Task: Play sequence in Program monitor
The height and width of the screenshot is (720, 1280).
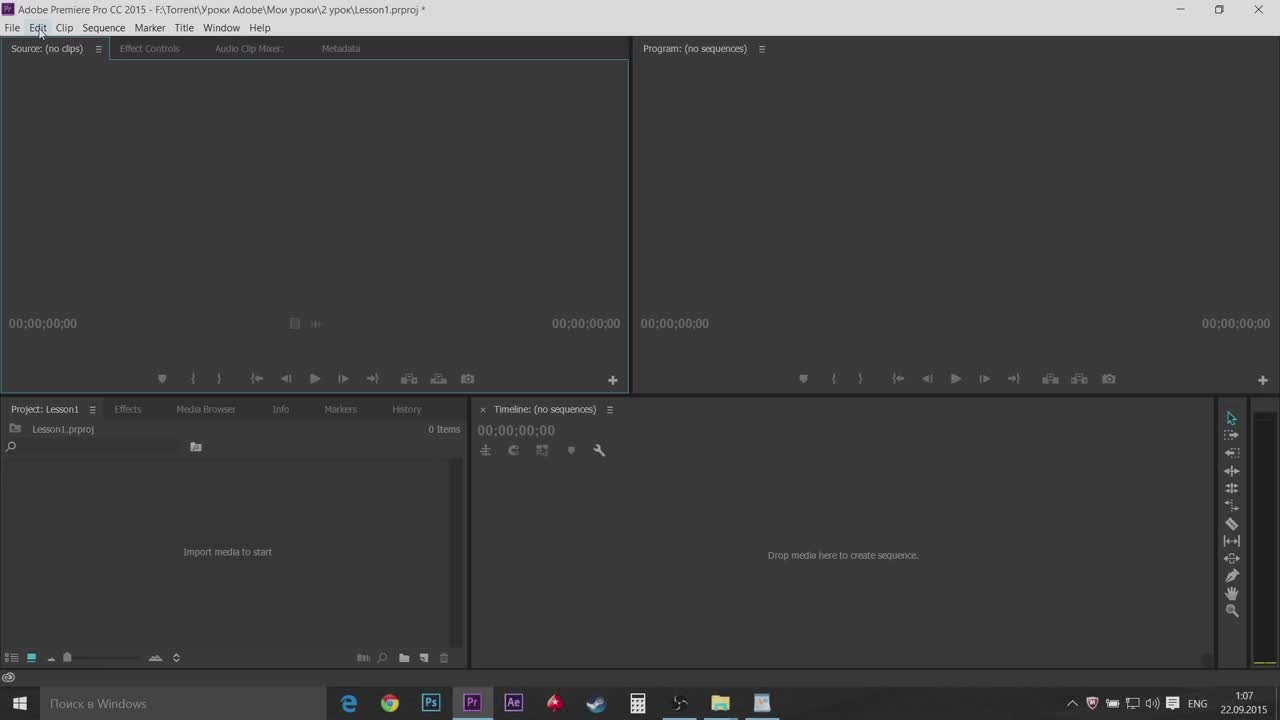Action: (956, 379)
